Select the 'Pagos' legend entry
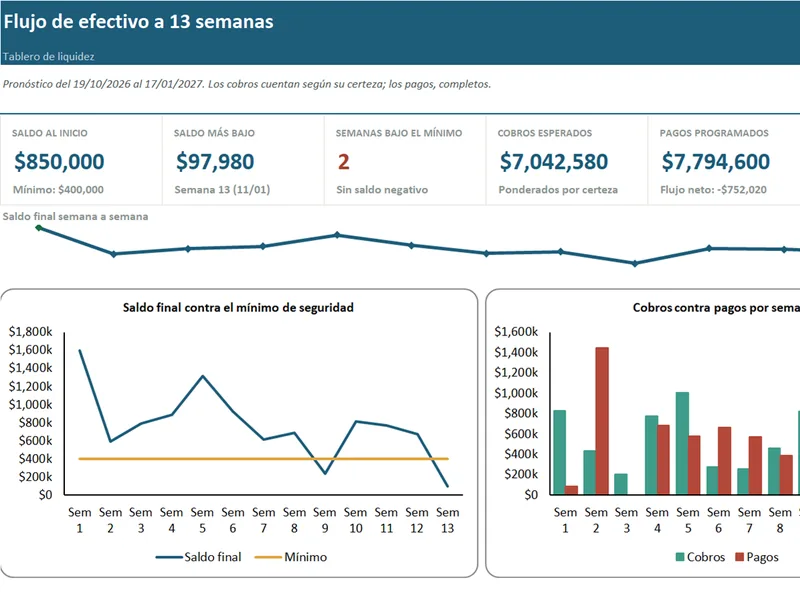Screen dimensions: 800x600 pyautogui.click(x=757, y=557)
